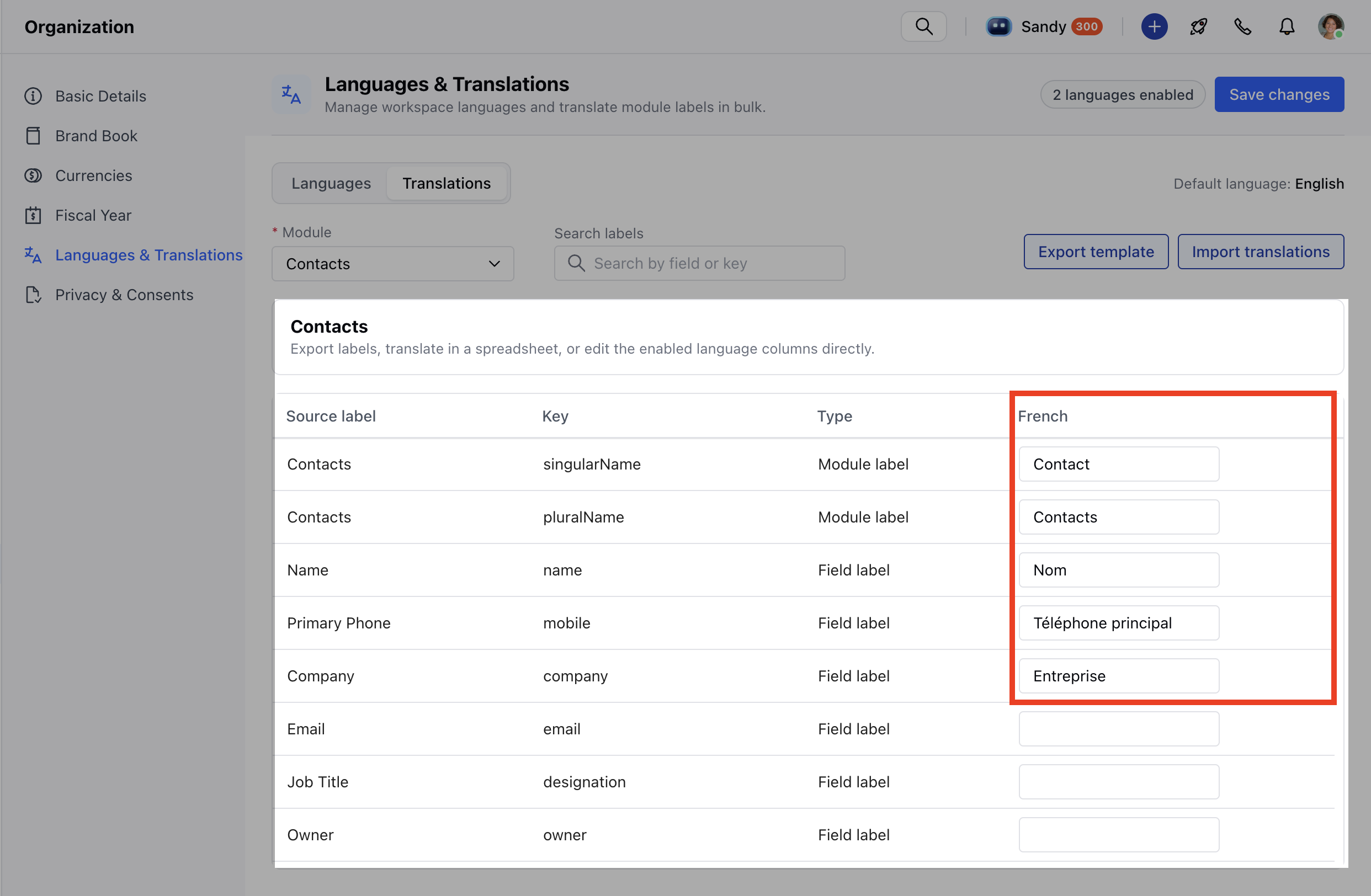Click the Export template button
1371x896 pixels.
1096,252
